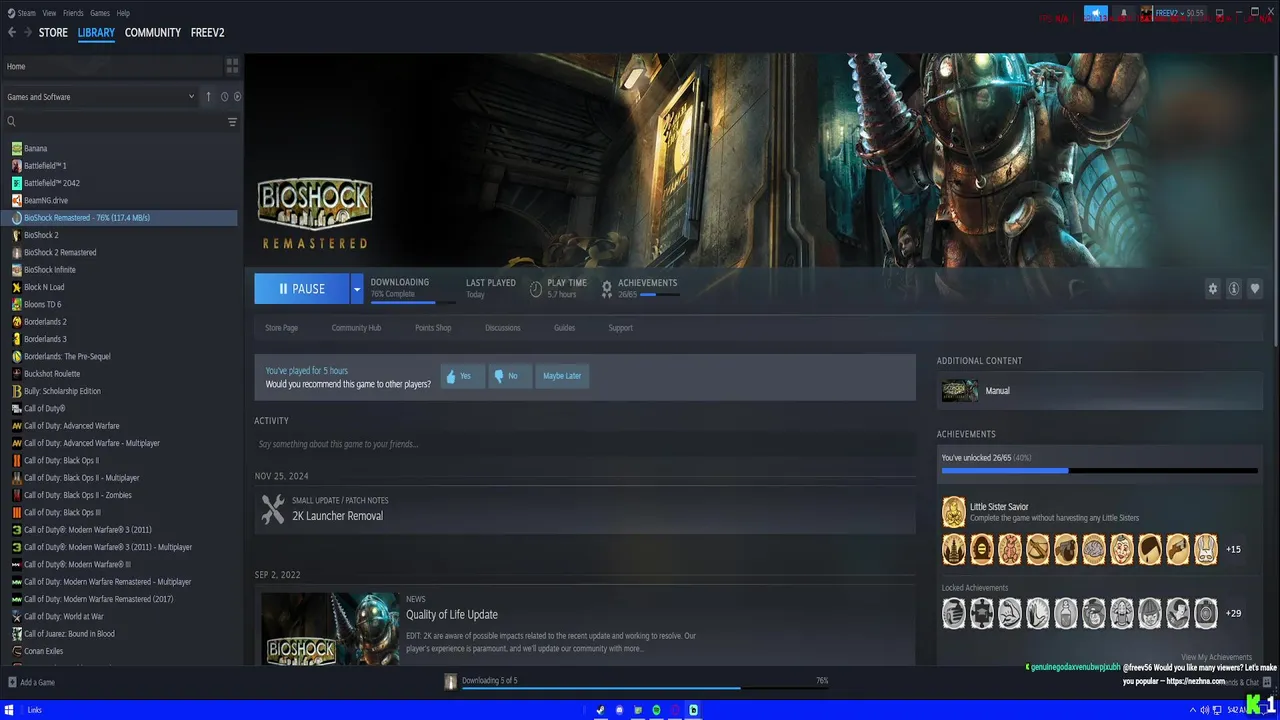The image size is (1280, 720).
Task: Show +15 more unlocked achievements
Action: (1233, 549)
